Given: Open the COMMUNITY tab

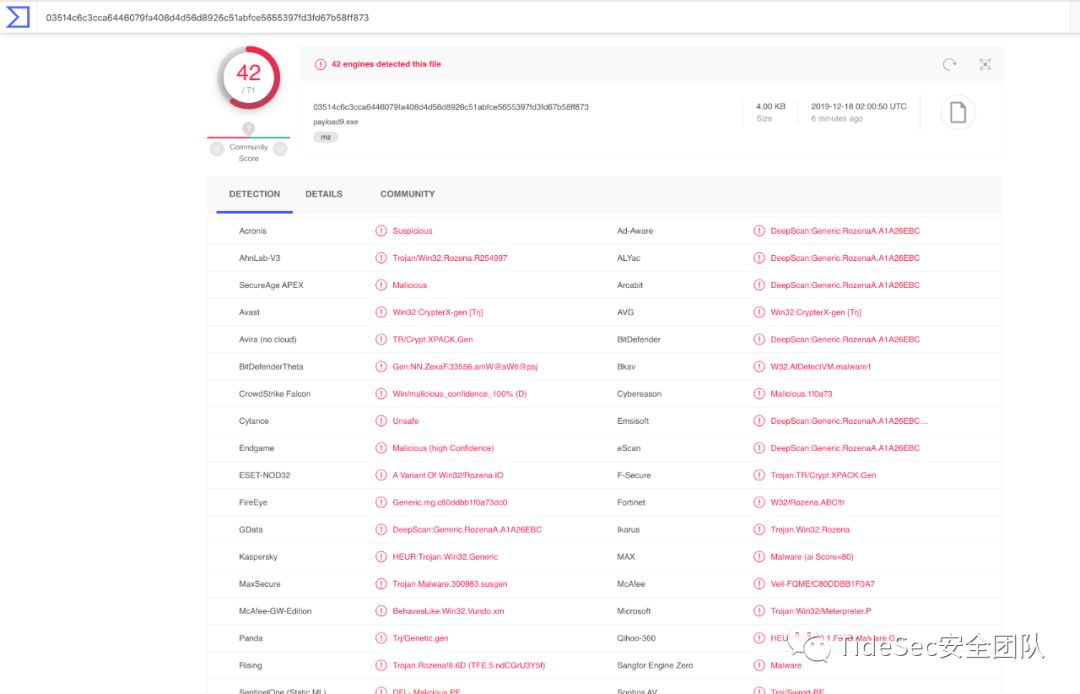Looking at the screenshot, I should (x=408, y=194).
